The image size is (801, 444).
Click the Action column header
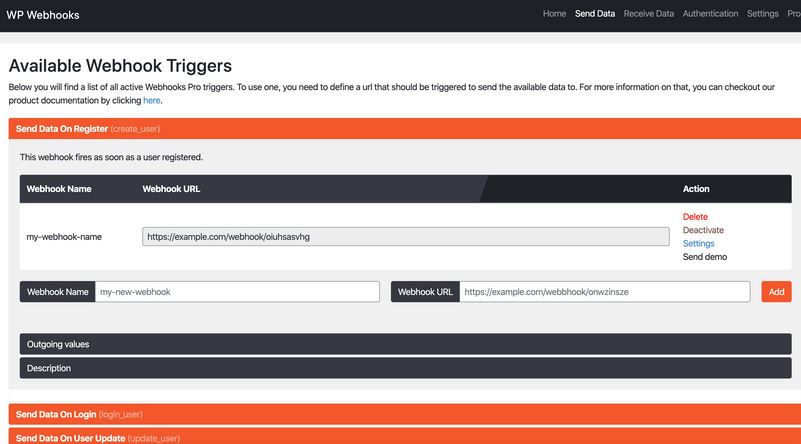[696, 189]
